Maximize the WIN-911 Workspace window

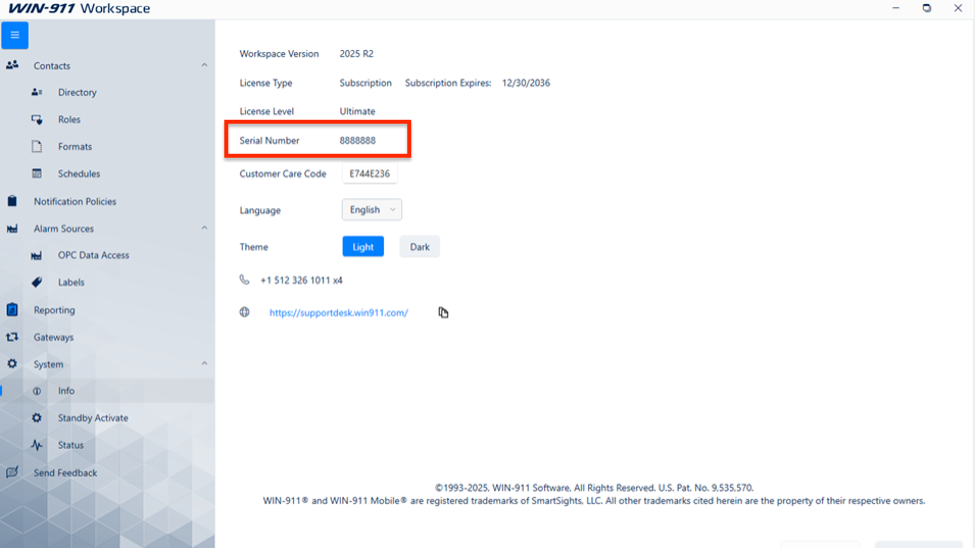click(x=927, y=8)
